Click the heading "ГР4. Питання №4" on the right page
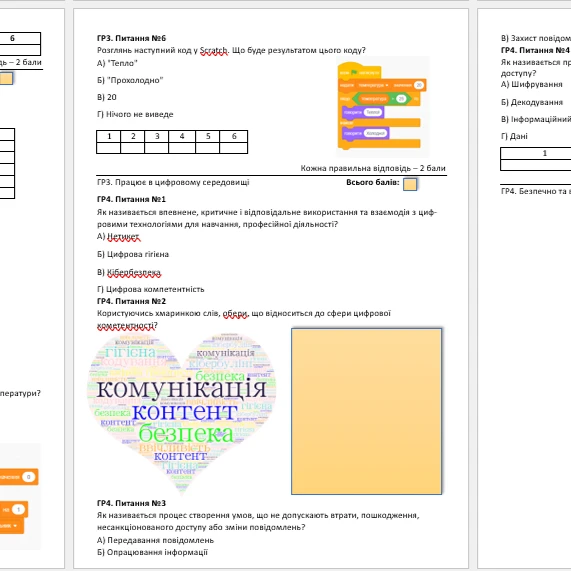The image size is (571, 571). [x=535, y=50]
